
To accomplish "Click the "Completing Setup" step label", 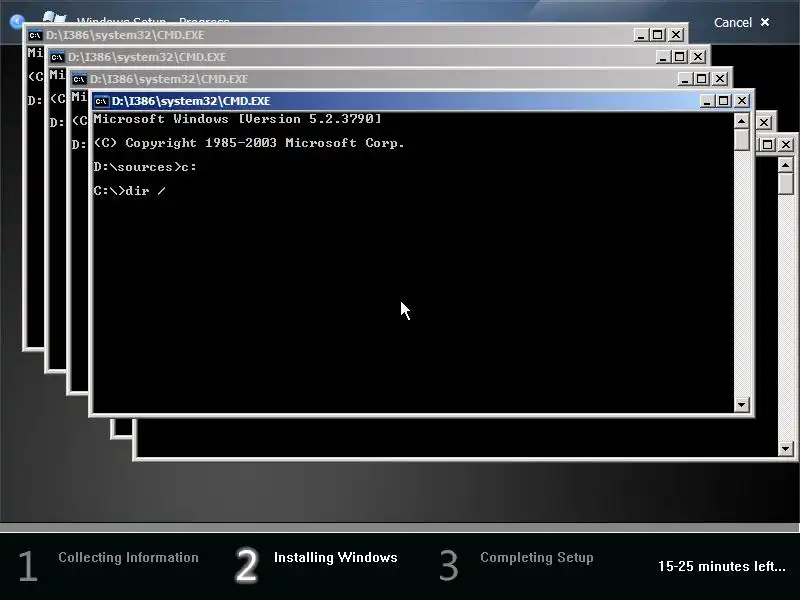I will [537, 558].
